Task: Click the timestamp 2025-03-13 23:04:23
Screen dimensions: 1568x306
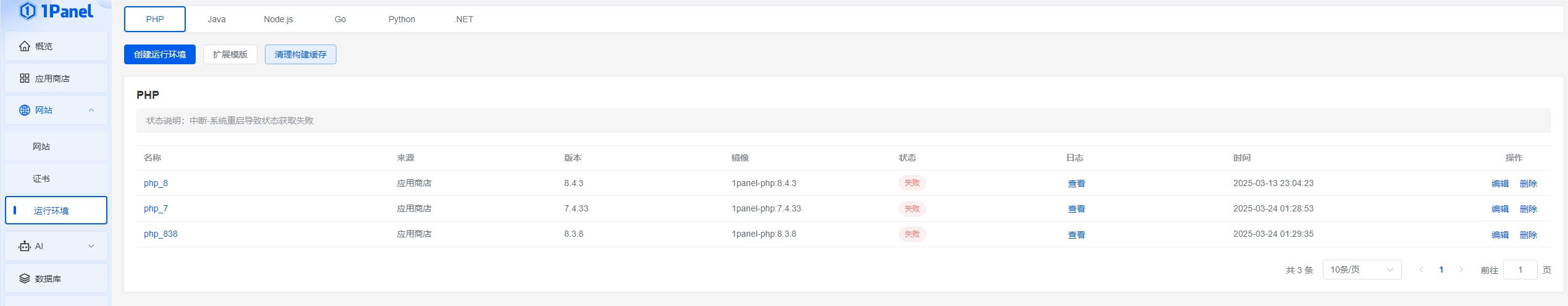Action: click(1274, 183)
